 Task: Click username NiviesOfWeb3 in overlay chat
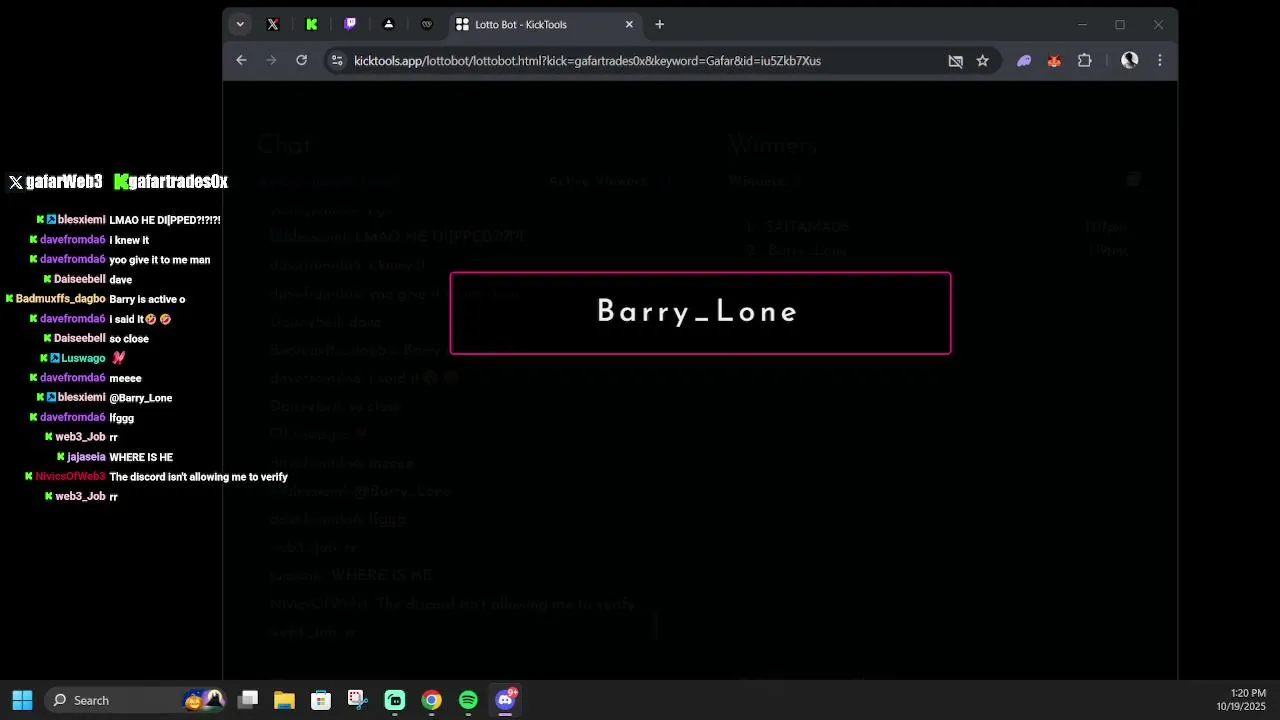point(70,477)
